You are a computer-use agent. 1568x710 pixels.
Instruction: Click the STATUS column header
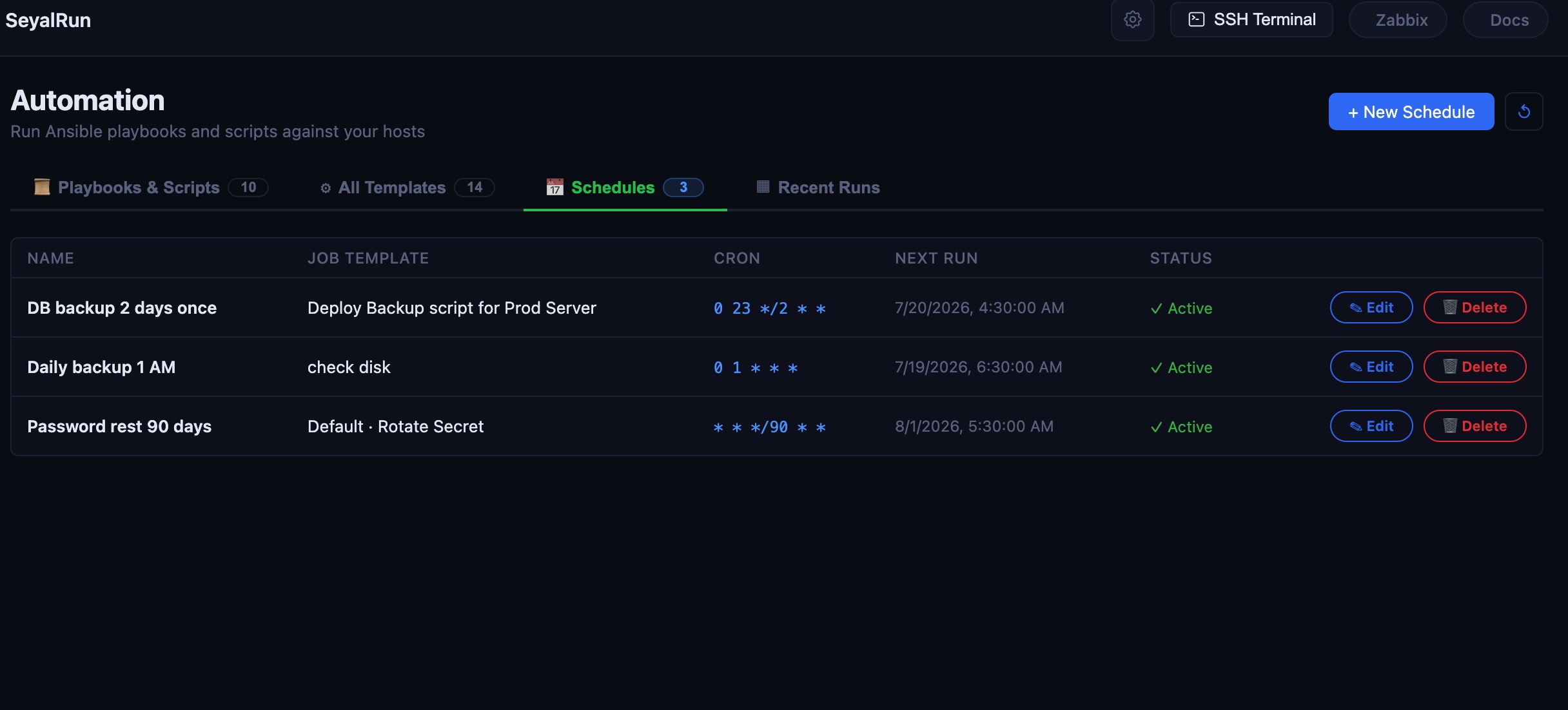1181,258
